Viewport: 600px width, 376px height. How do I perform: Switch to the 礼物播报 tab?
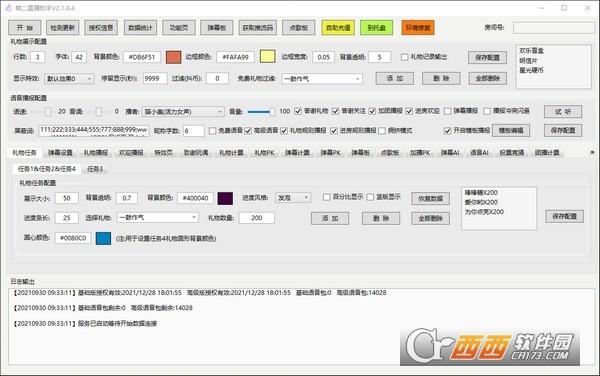[x=96, y=153]
